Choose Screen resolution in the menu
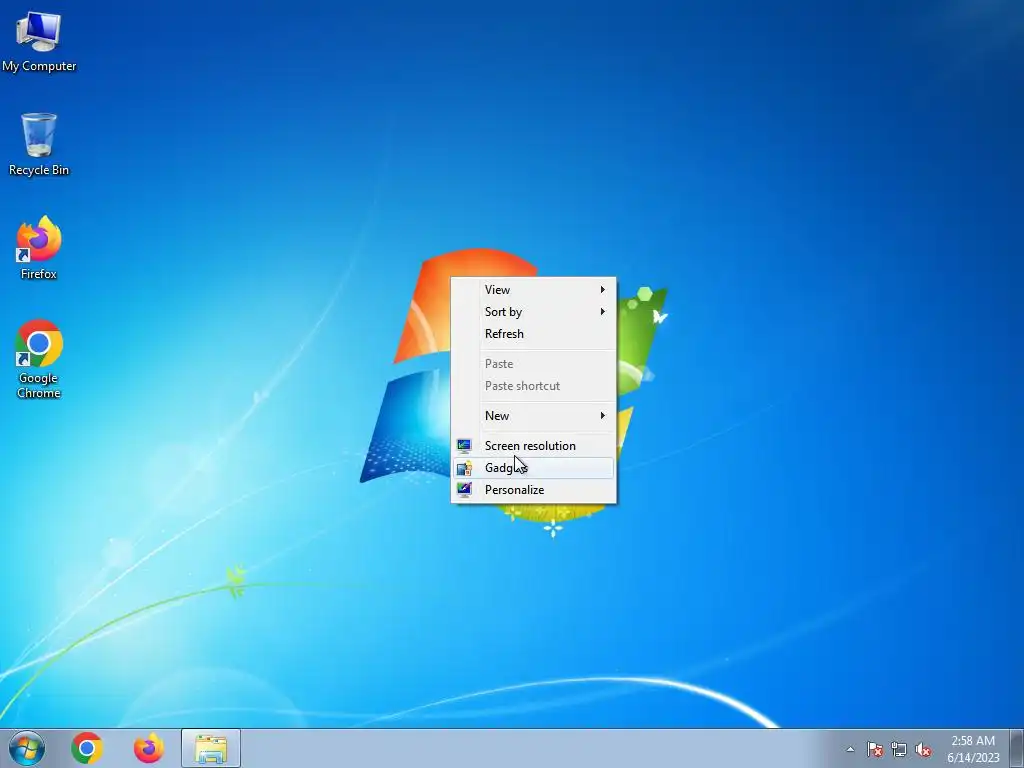Image resolution: width=1024 pixels, height=768 pixels. (534, 445)
